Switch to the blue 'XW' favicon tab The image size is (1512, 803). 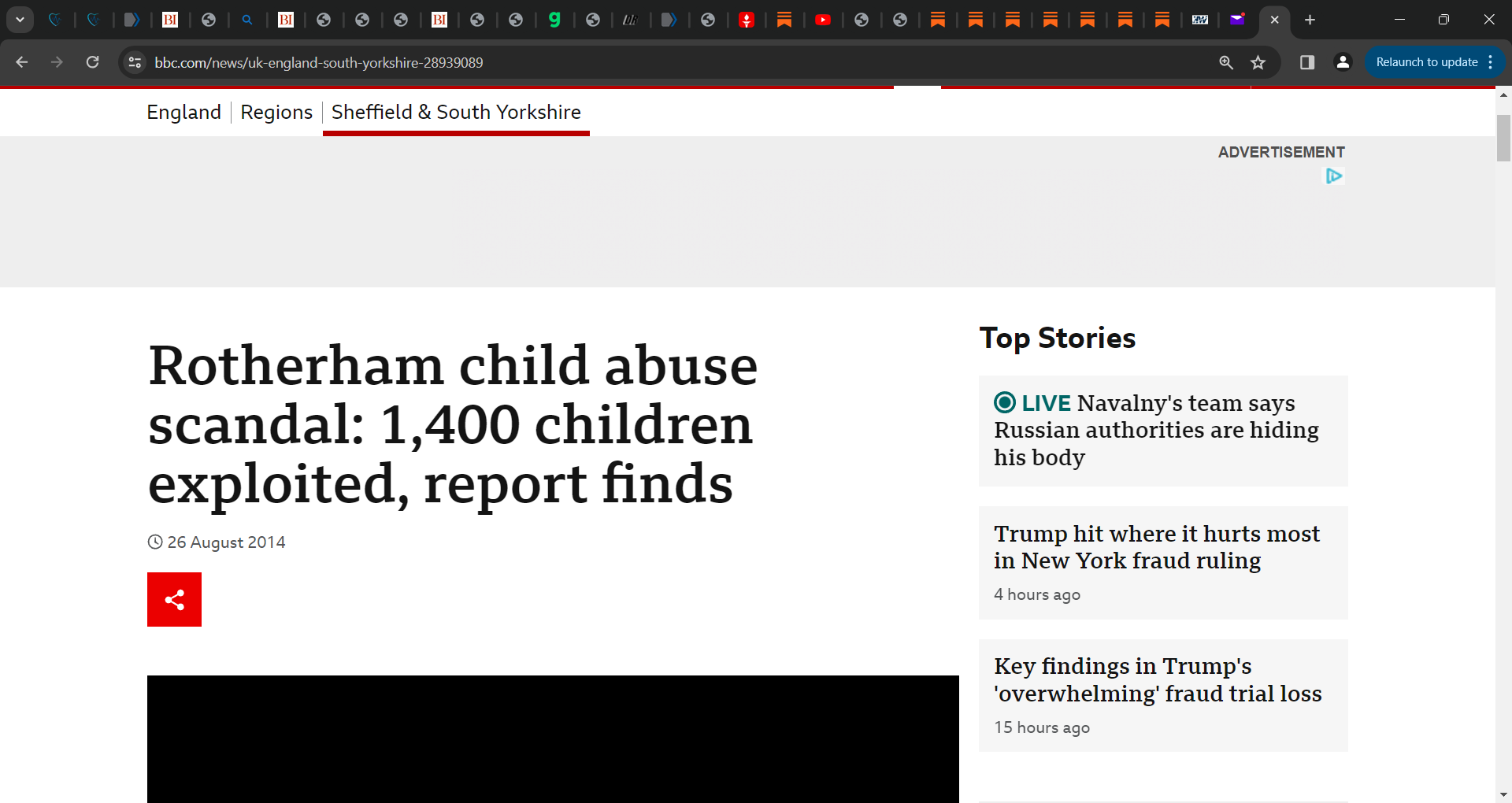coord(1199,20)
